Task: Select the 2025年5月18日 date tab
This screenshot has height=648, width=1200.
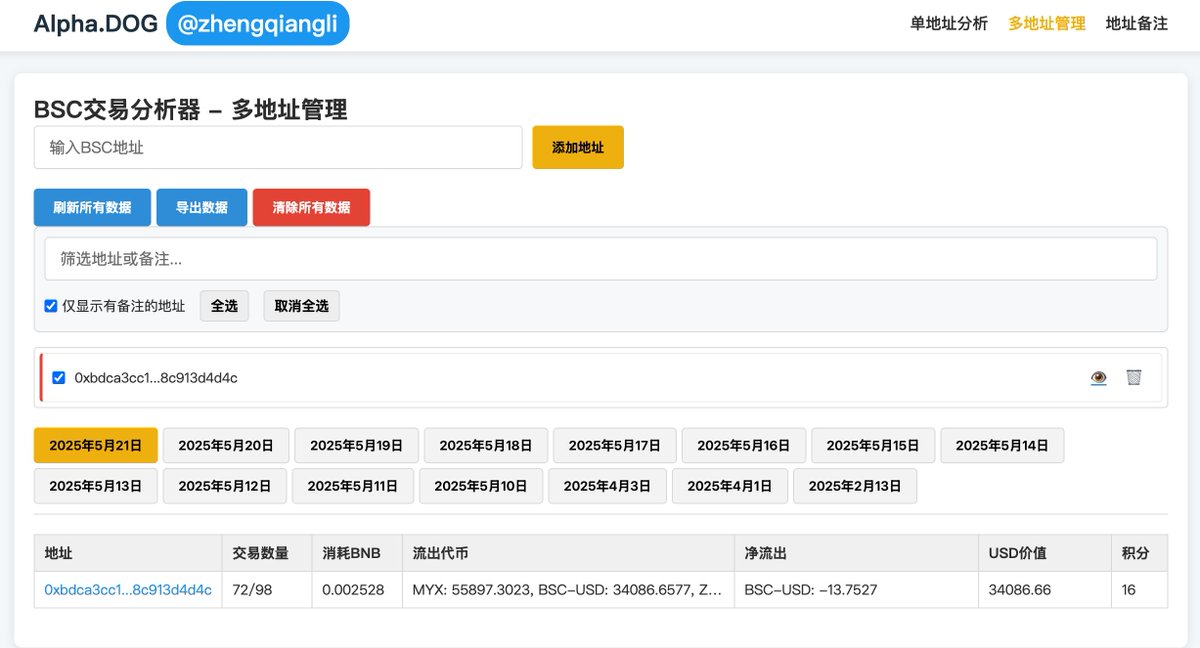Action: [486, 445]
